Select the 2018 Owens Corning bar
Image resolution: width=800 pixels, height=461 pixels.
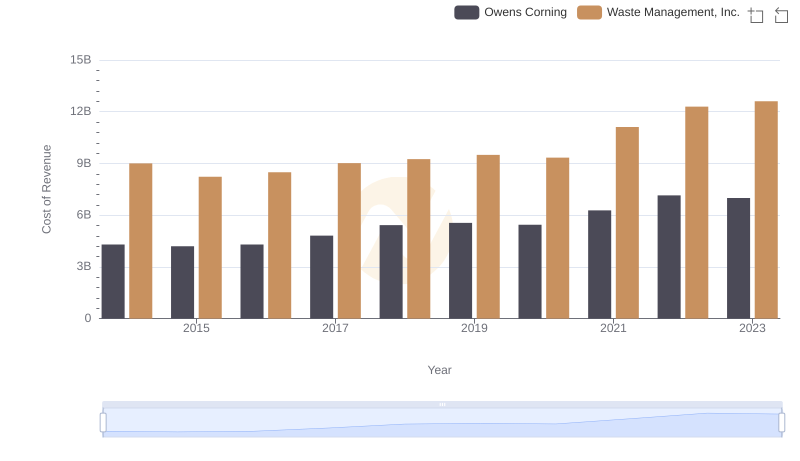tap(391, 271)
